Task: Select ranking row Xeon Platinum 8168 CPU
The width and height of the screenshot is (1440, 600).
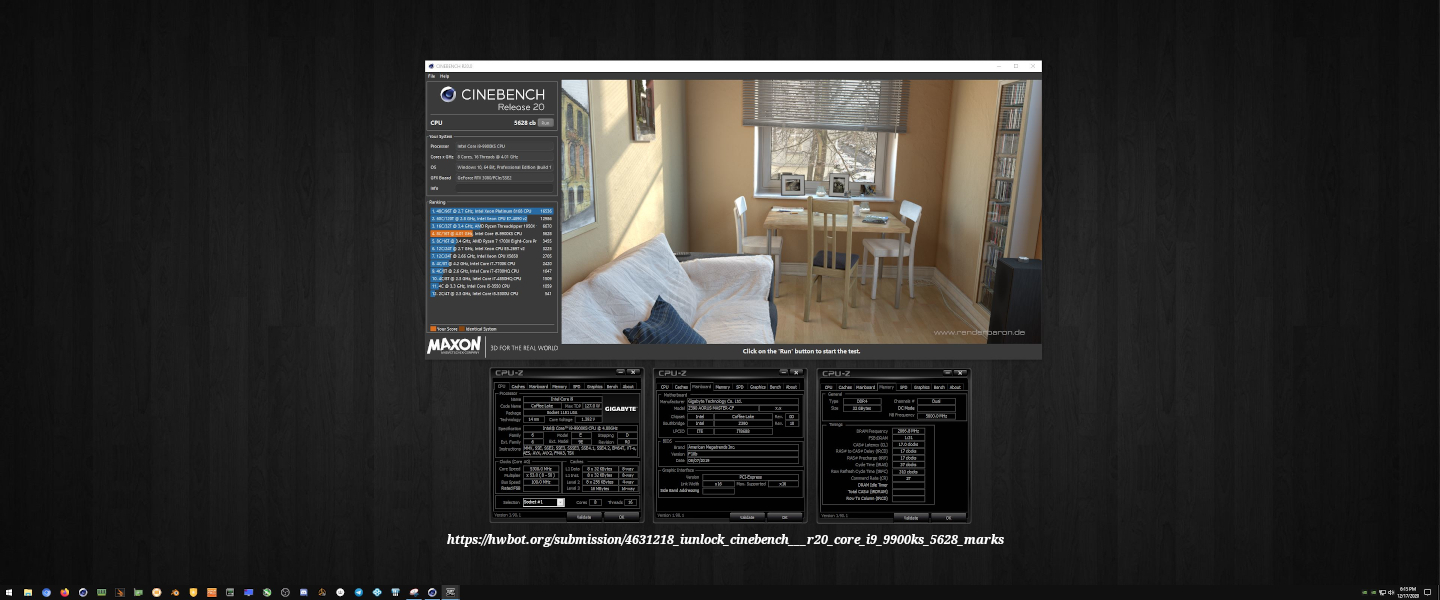Action: pyautogui.click(x=491, y=211)
